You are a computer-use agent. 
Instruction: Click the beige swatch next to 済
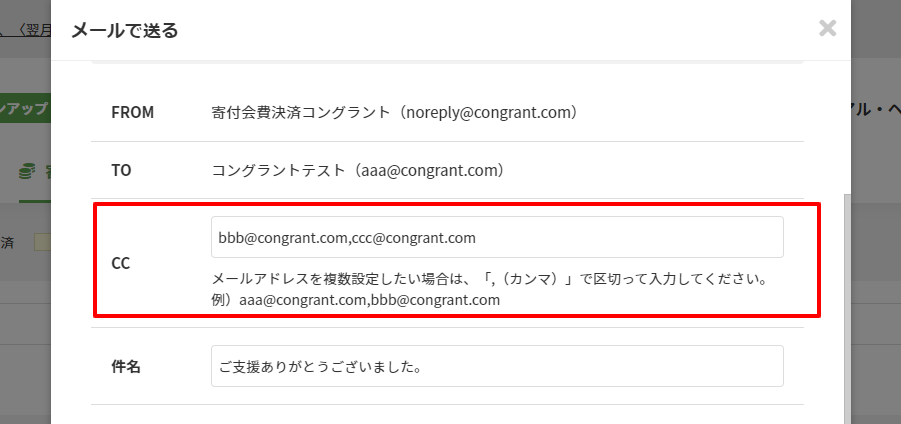coord(43,242)
